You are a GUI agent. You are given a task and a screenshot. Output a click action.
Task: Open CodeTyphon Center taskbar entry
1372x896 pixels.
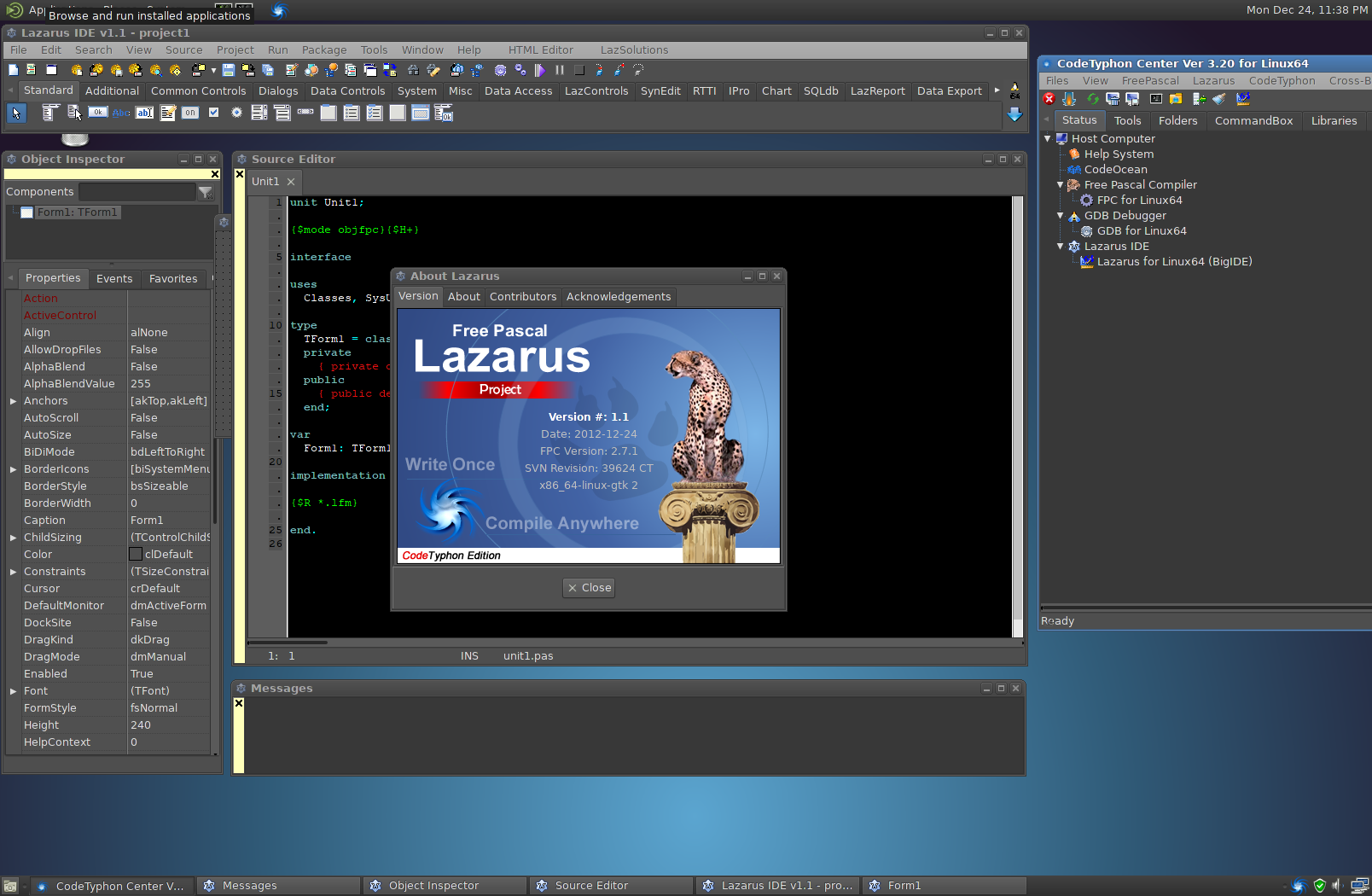click(113, 886)
